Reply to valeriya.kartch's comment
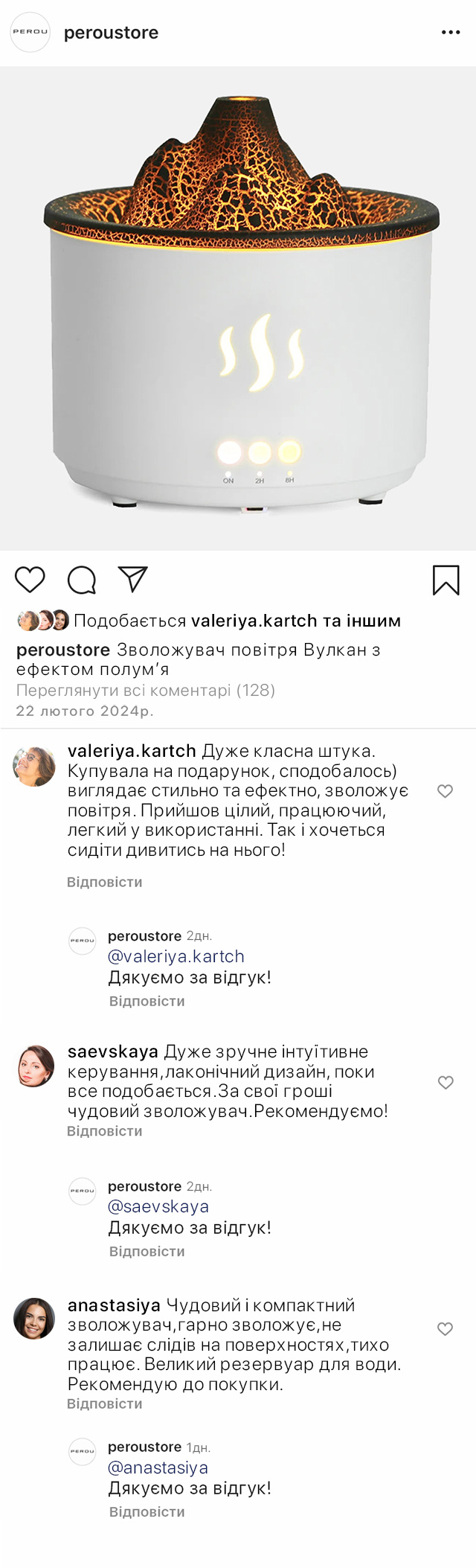The width and height of the screenshot is (476, 1568). [x=105, y=882]
